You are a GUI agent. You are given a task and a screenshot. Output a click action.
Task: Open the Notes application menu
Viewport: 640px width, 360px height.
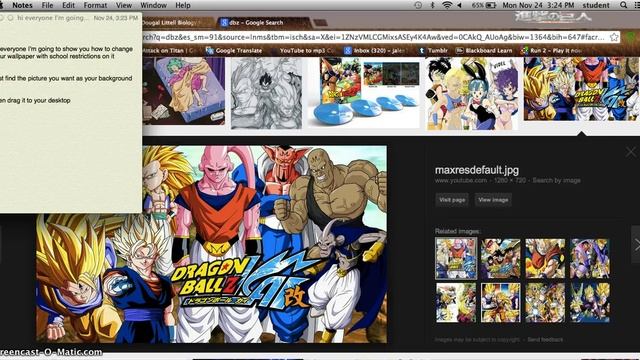(x=22, y=5)
